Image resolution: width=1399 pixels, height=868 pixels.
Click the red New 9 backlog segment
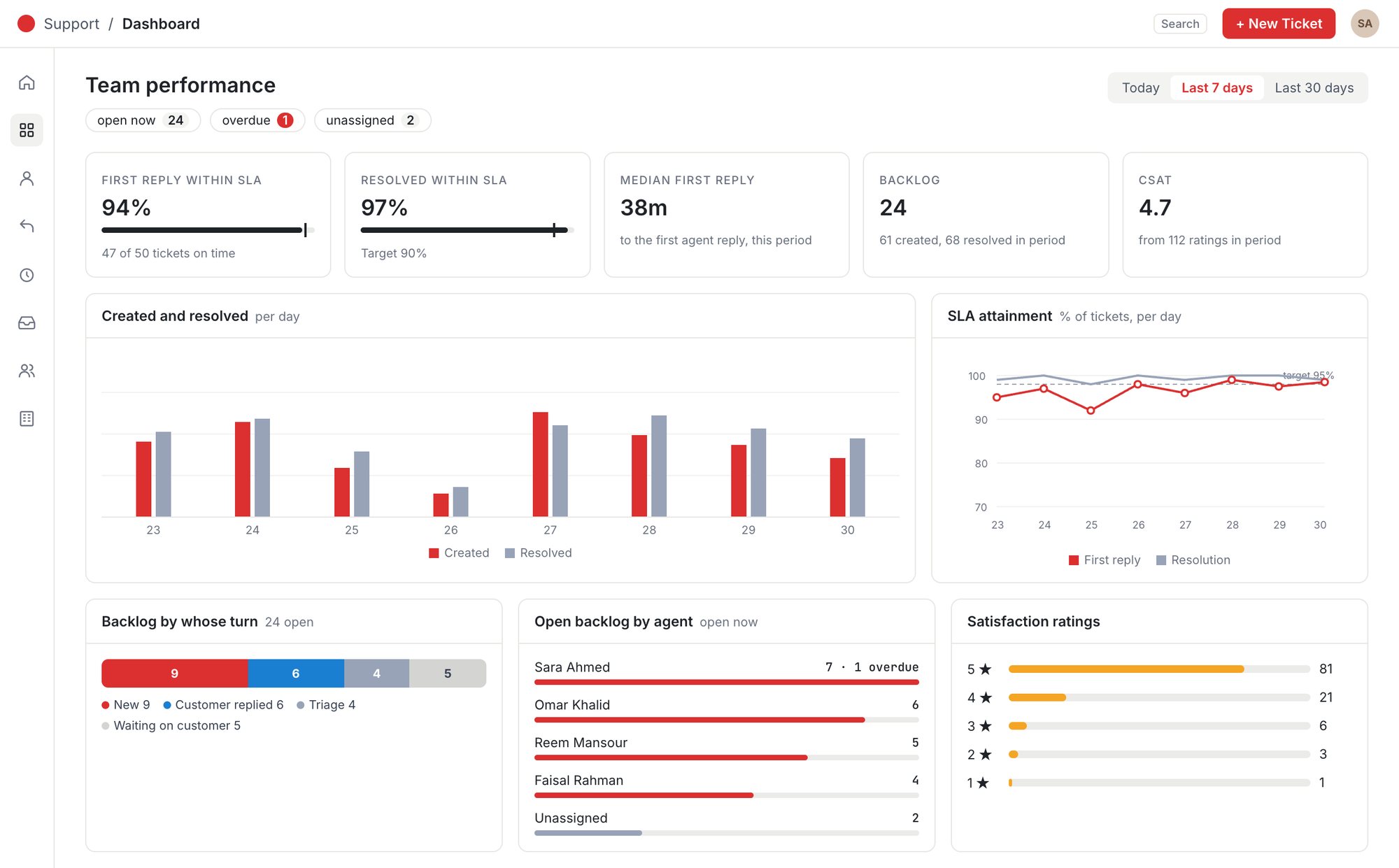point(175,674)
